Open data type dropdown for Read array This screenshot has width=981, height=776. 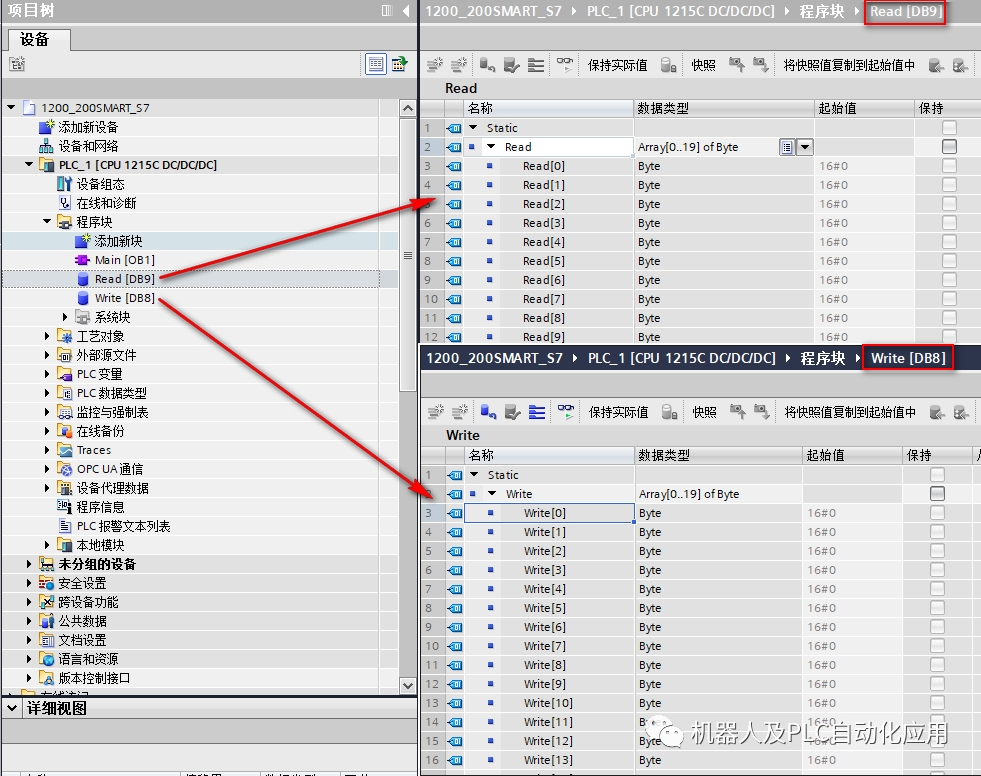tap(806, 146)
